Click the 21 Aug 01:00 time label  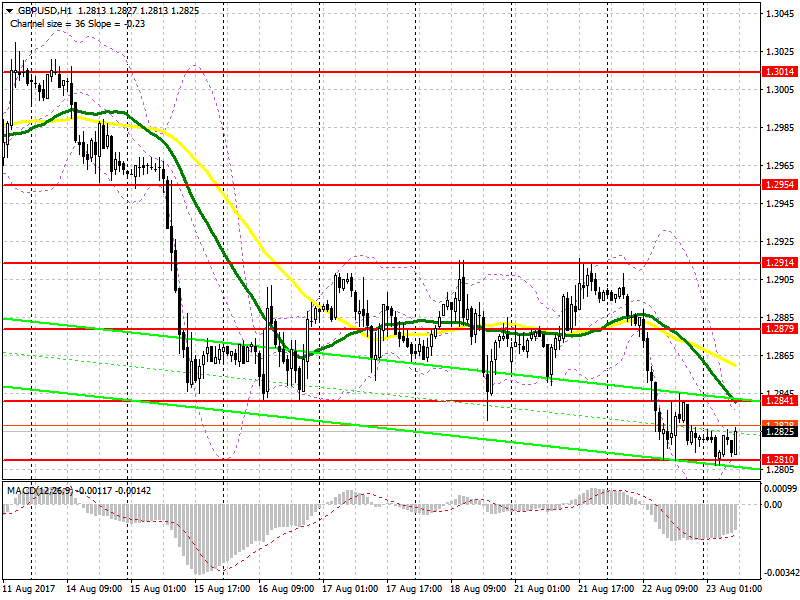[x=542, y=589]
